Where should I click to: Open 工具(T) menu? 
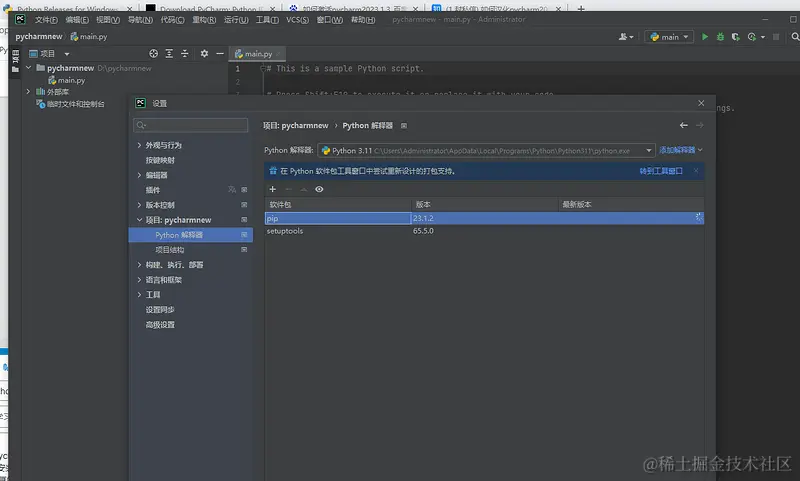tap(267, 20)
